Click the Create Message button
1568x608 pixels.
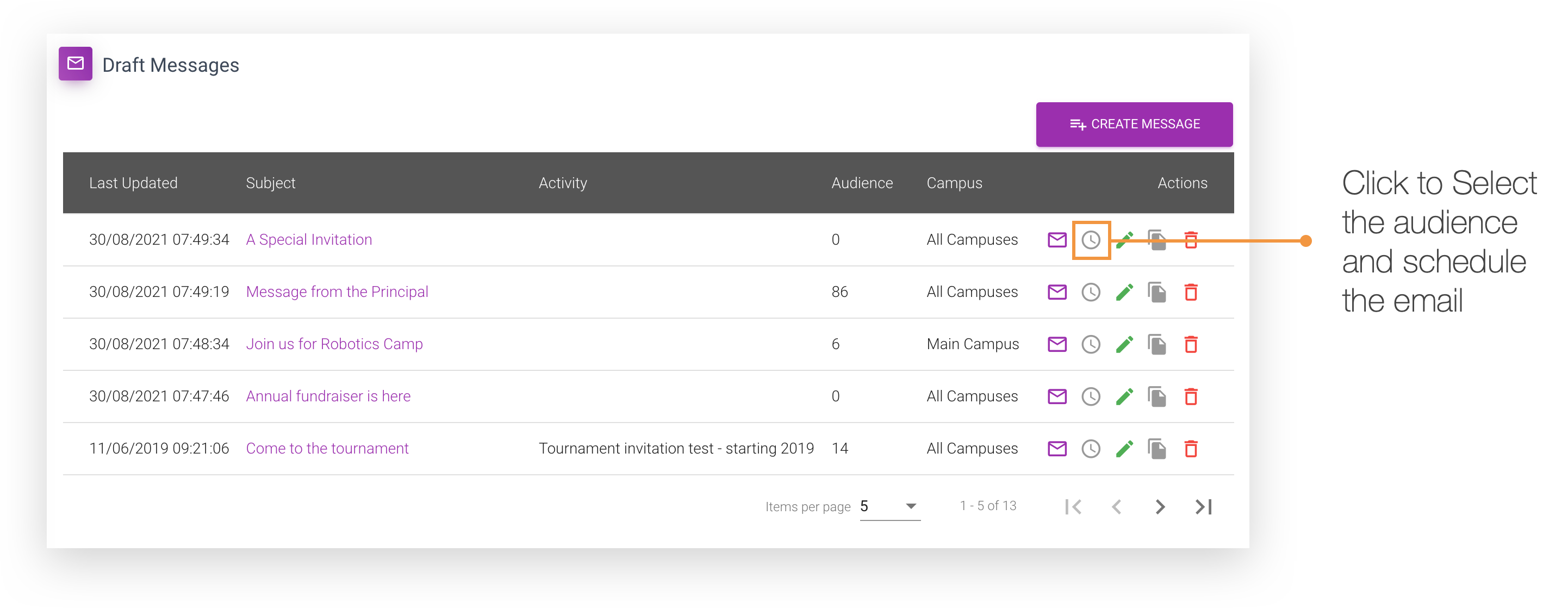pos(1134,123)
